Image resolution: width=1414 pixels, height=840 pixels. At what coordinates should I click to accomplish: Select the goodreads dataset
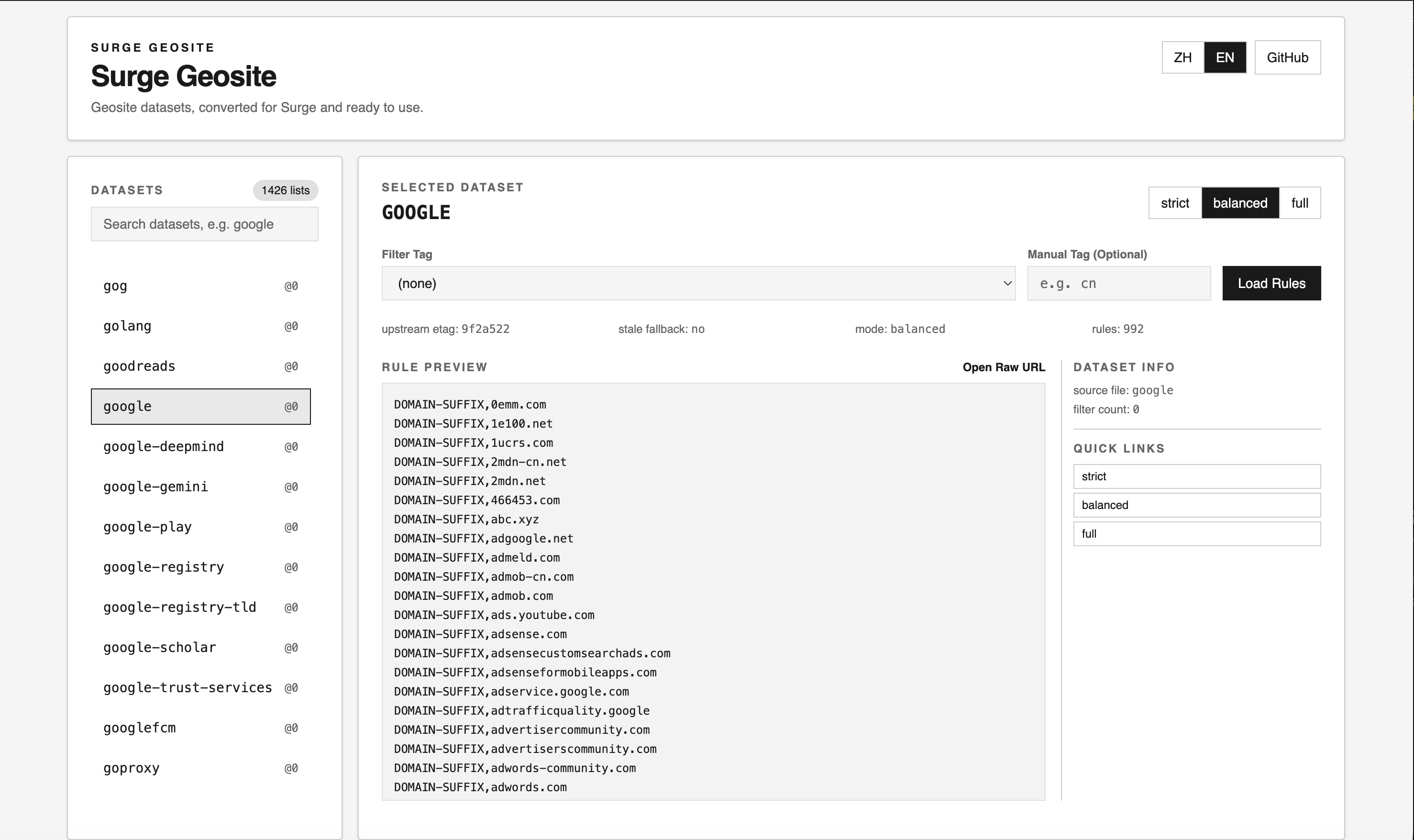200,366
